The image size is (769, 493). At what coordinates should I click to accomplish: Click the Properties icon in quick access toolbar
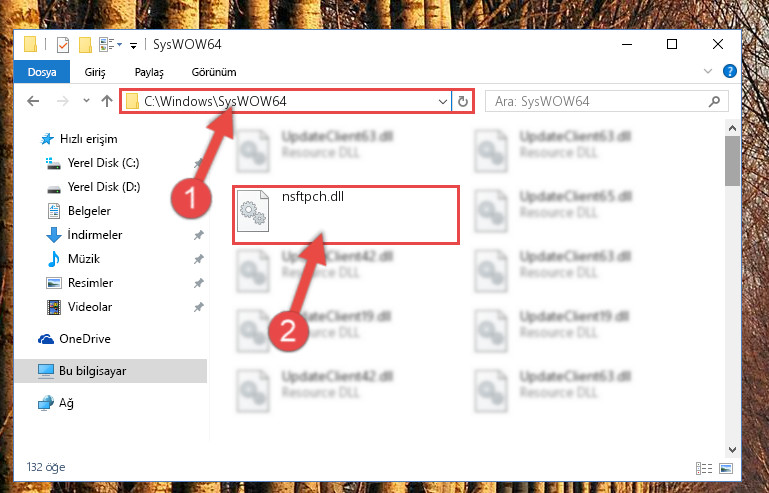click(x=63, y=45)
